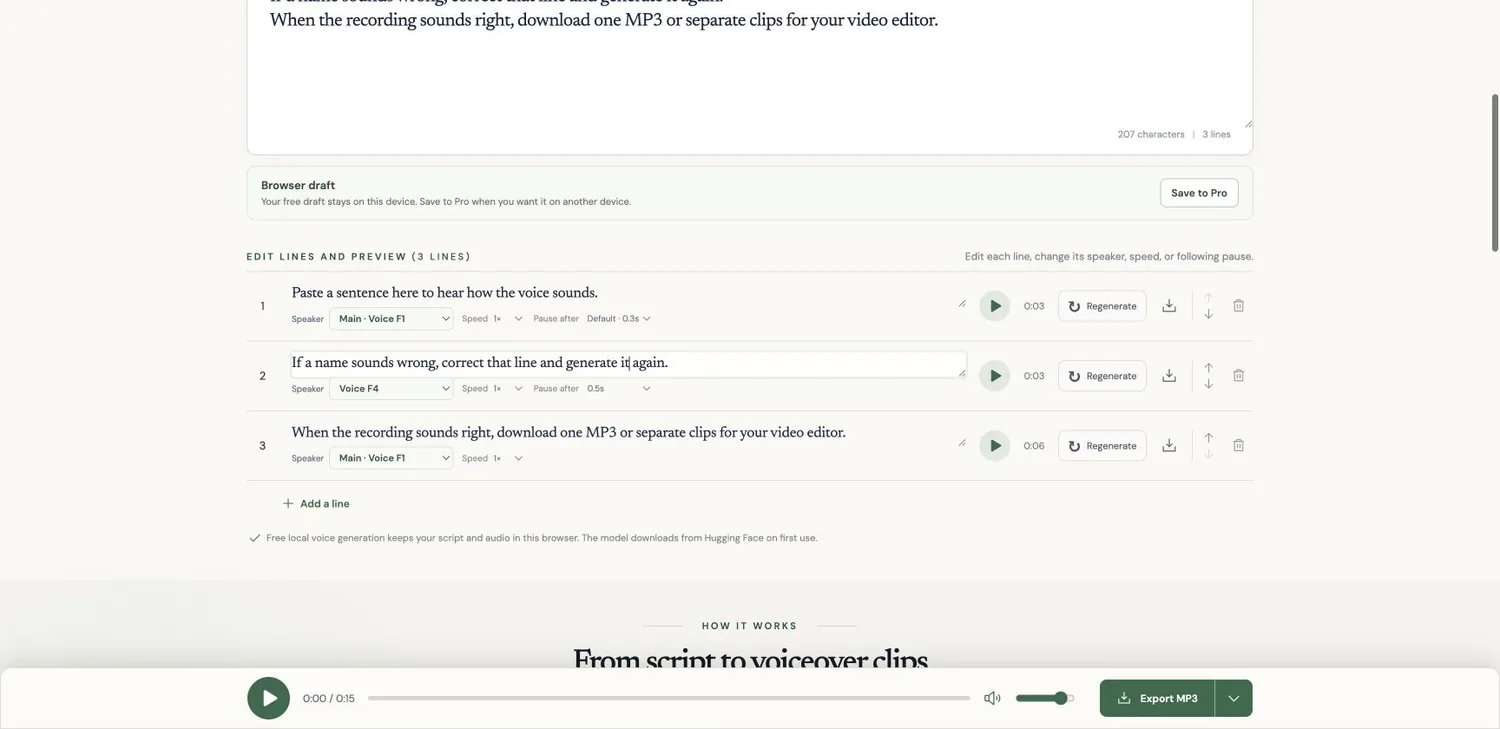Image resolution: width=1500 pixels, height=729 pixels.
Task: Delete line 2 with the trash icon
Action: pyautogui.click(x=1239, y=376)
